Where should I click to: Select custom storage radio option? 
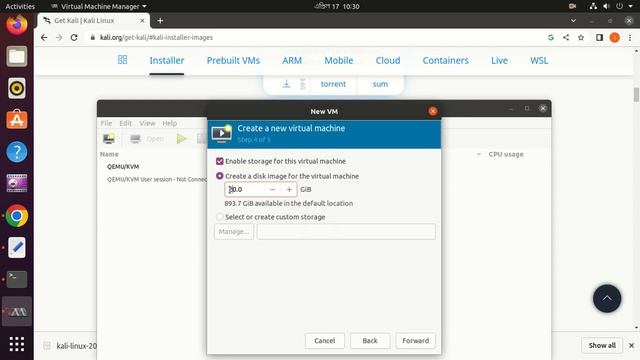[220, 217]
